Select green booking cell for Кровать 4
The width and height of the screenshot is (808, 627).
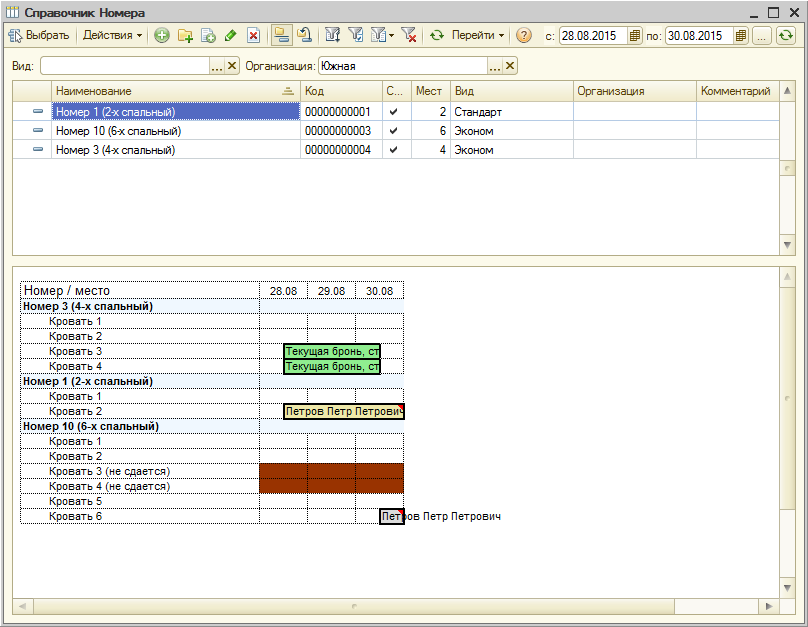point(332,366)
